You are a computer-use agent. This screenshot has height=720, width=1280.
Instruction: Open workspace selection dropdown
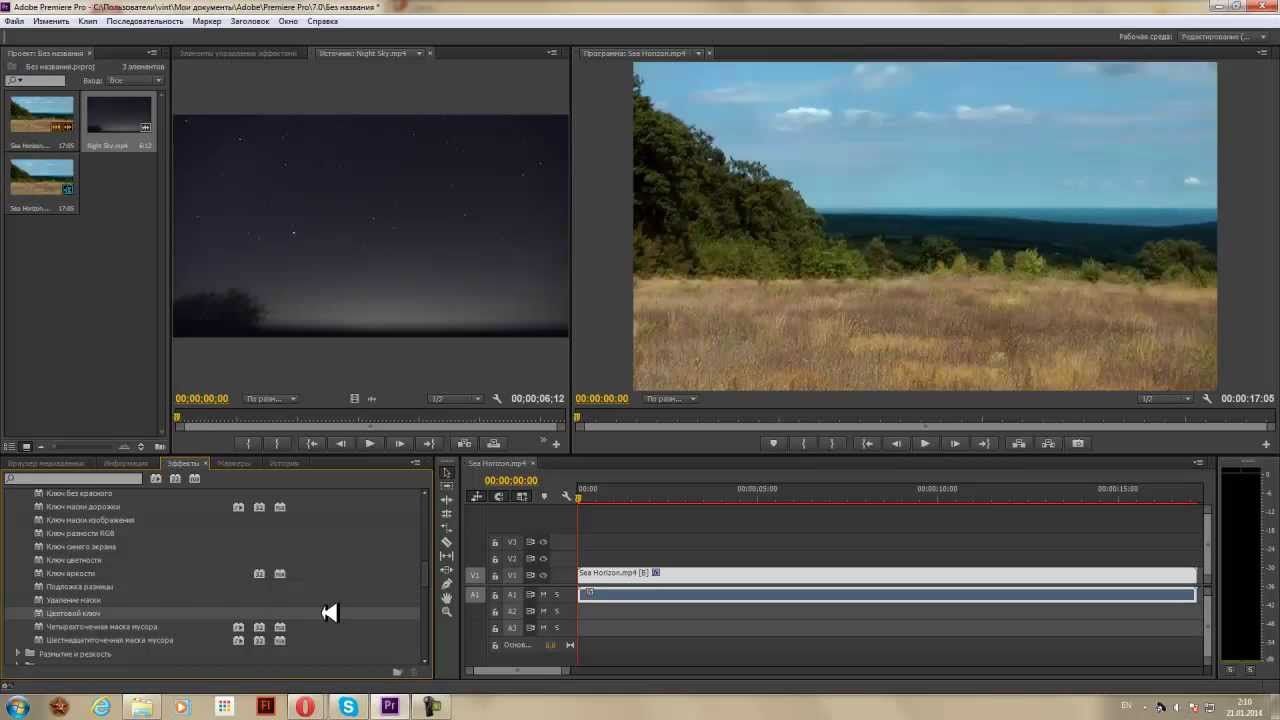(1223, 37)
